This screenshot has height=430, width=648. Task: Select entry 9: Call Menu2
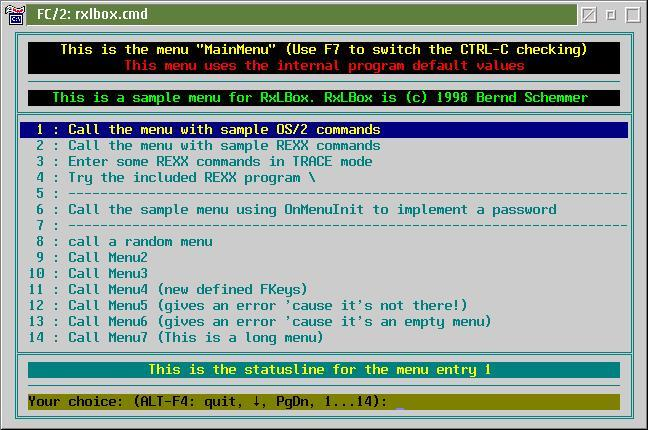(324, 258)
